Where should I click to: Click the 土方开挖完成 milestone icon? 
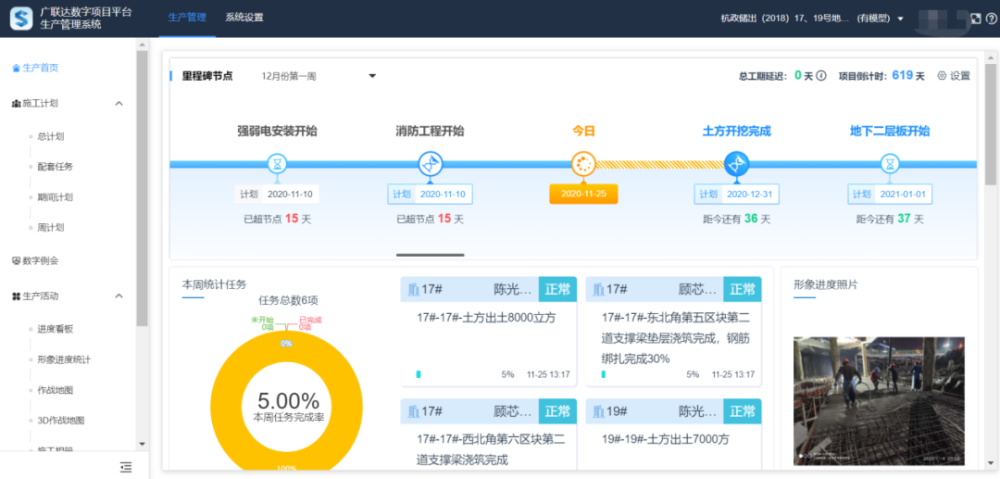pos(737,164)
